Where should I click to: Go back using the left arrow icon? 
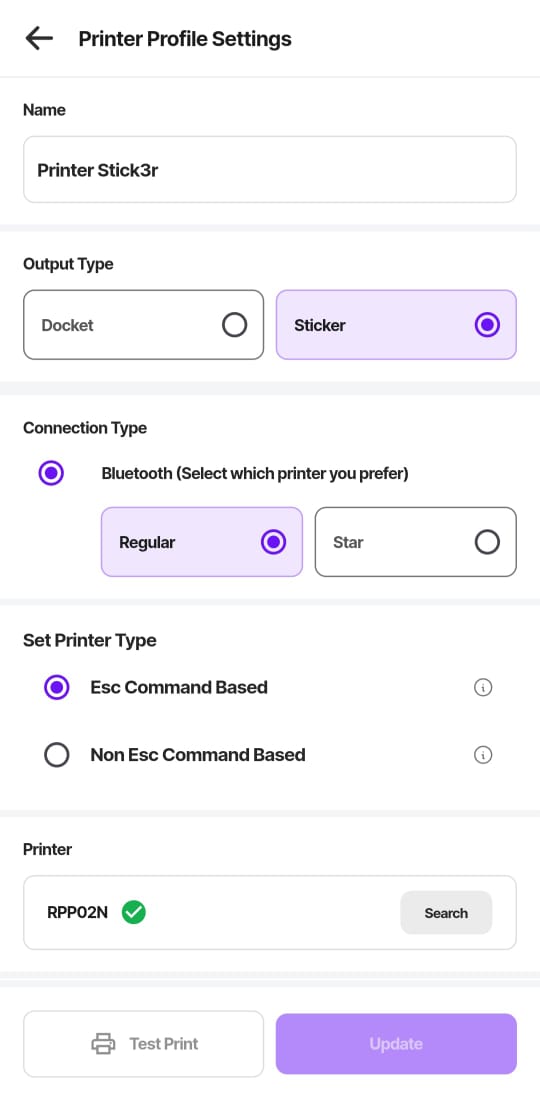(x=39, y=38)
